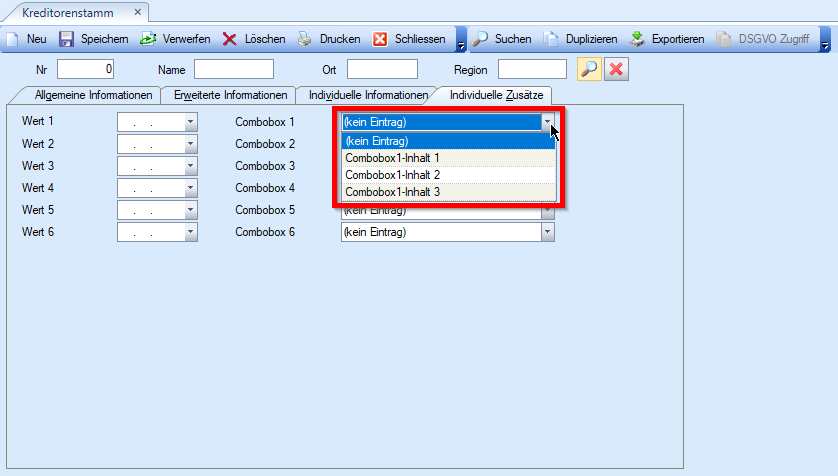Switch to Allgemeine Informationen tab
Viewport: 838px width, 476px height.
tap(94, 95)
